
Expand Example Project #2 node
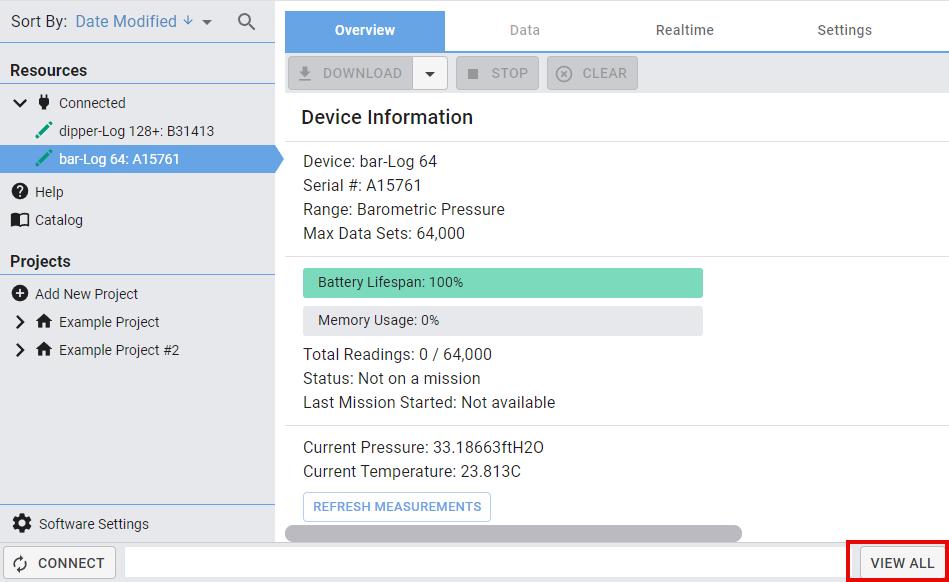pos(20,350)
